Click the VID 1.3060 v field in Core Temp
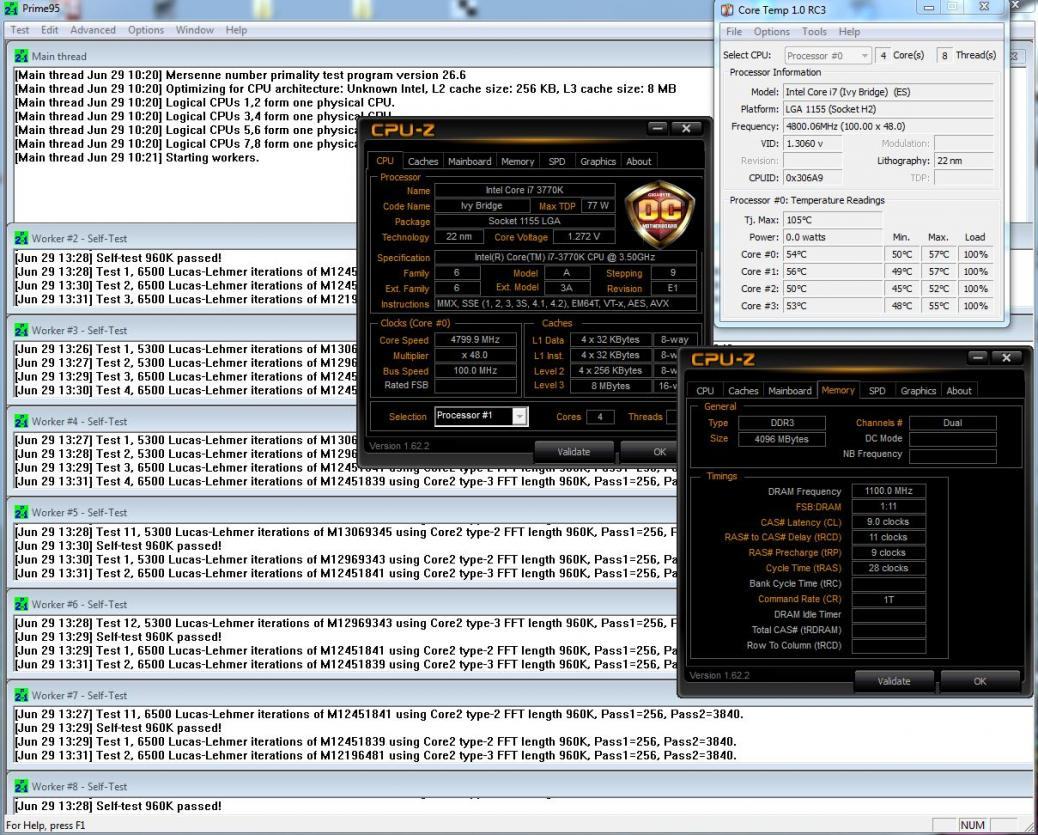Image resolution: width=1038 pixels, height=835 pixels. pyautogui.click(x=812, y=143)
